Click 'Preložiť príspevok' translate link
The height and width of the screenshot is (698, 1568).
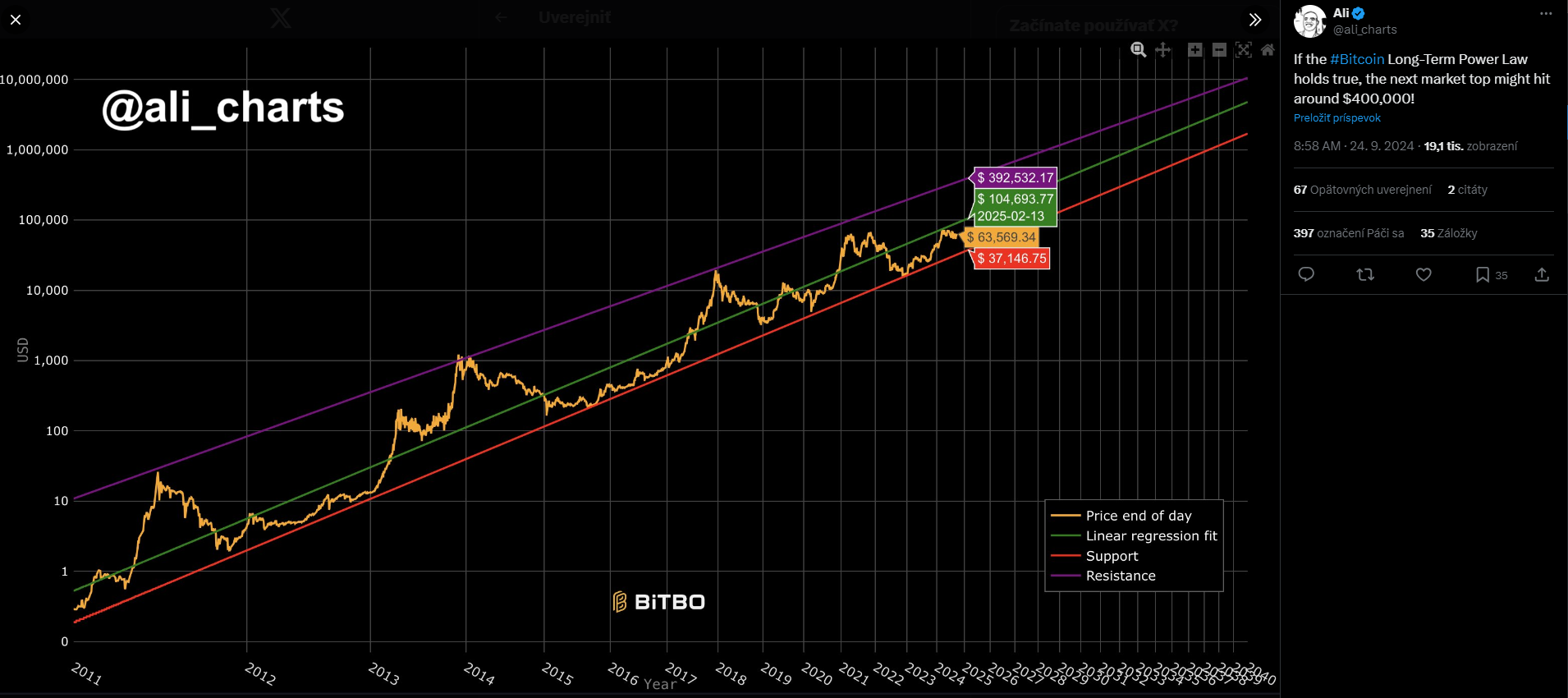[1336, 118]
